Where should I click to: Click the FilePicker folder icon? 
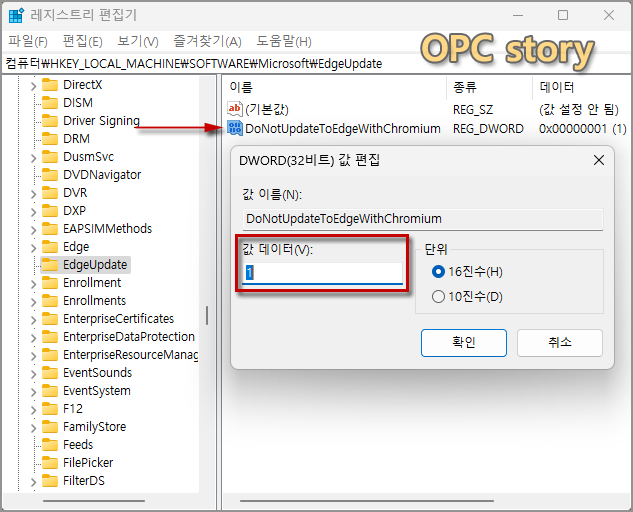pos(50,463)
